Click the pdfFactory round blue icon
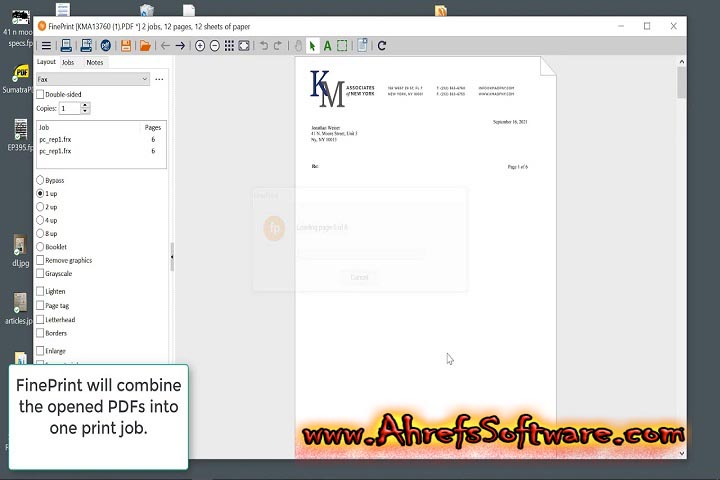The image size is (720, 480). (x=106, y=45)
